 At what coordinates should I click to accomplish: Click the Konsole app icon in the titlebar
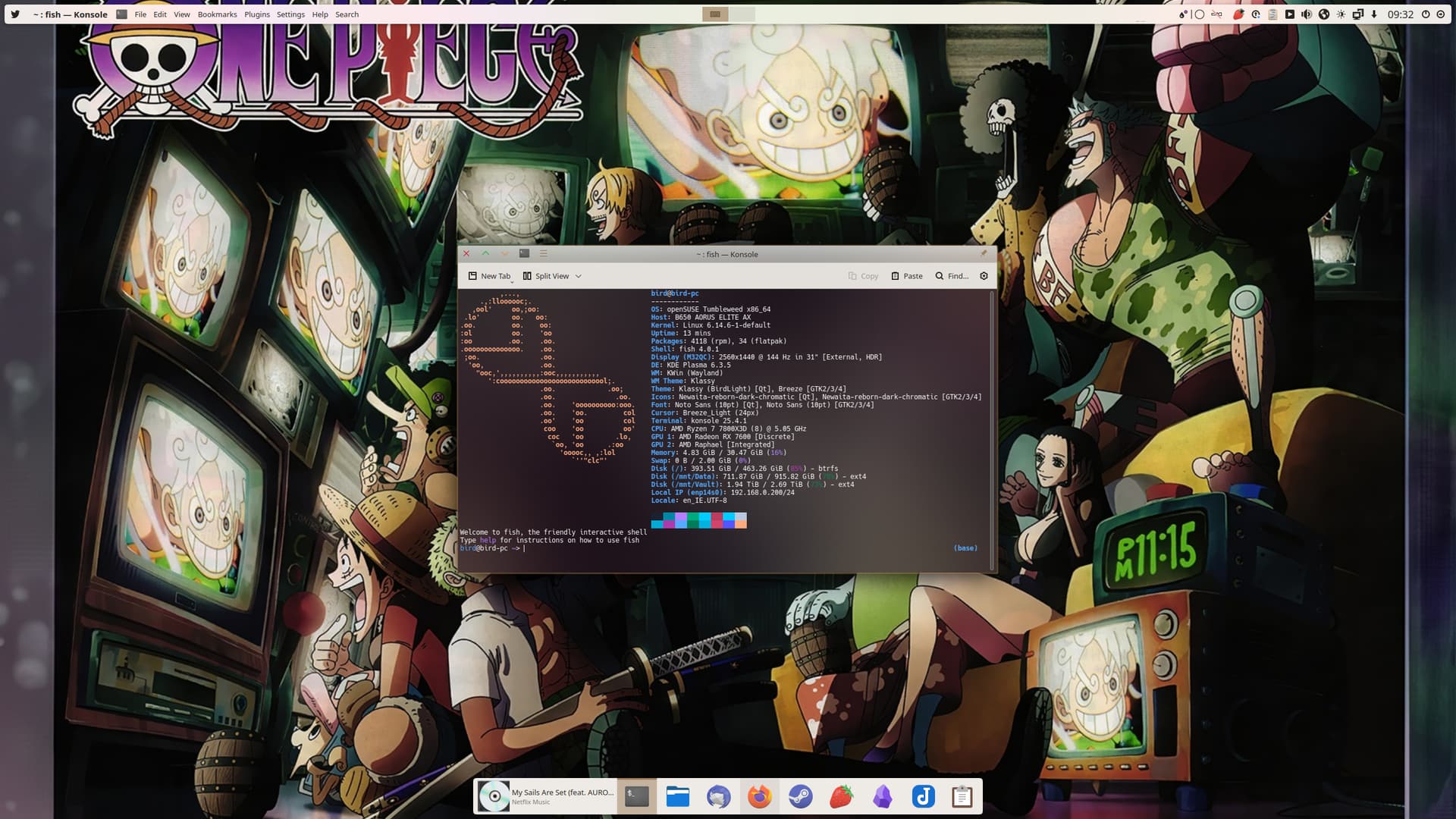coord(524,253)
